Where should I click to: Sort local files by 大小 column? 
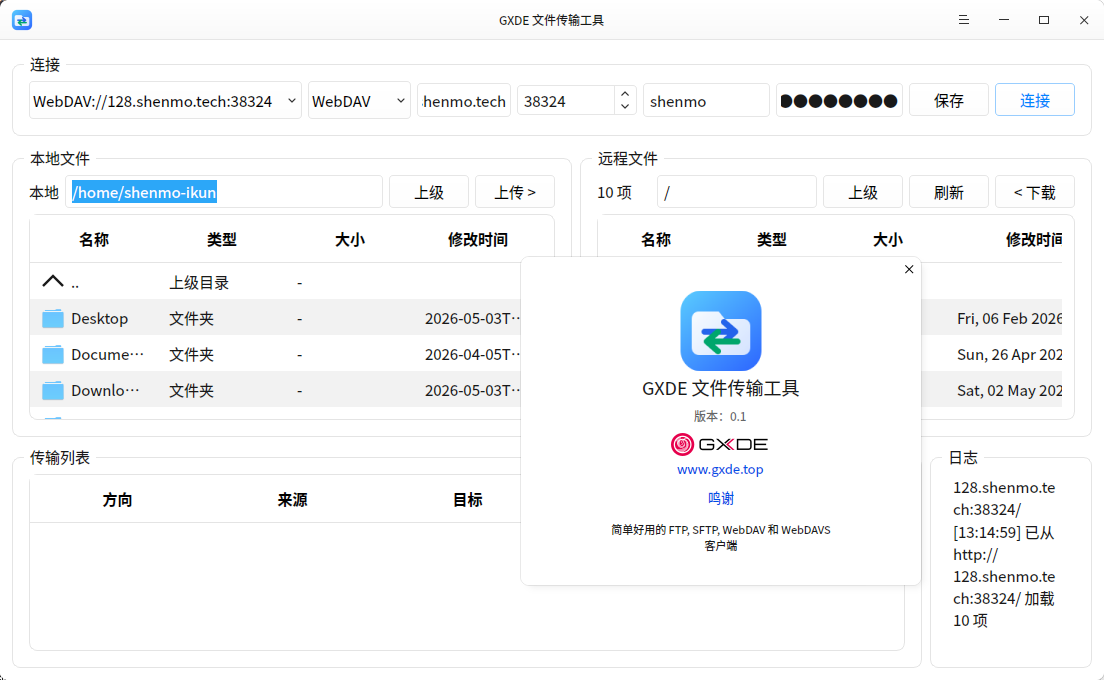coord(350,239)
